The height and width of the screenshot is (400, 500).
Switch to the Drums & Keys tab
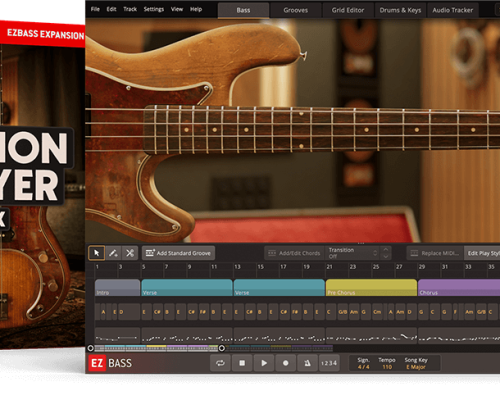tap(400, 10)
